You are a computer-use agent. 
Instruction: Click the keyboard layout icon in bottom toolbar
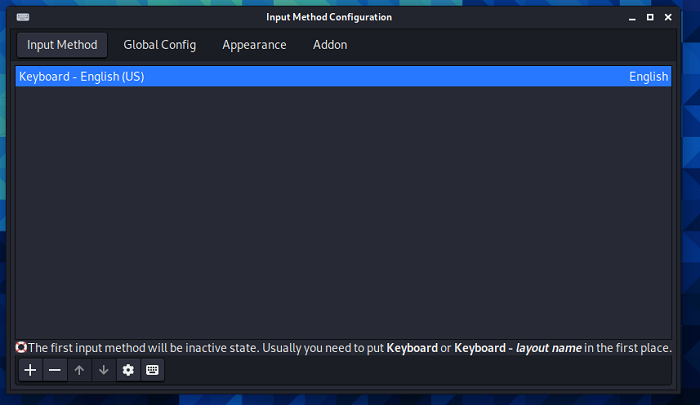[152, 370]
